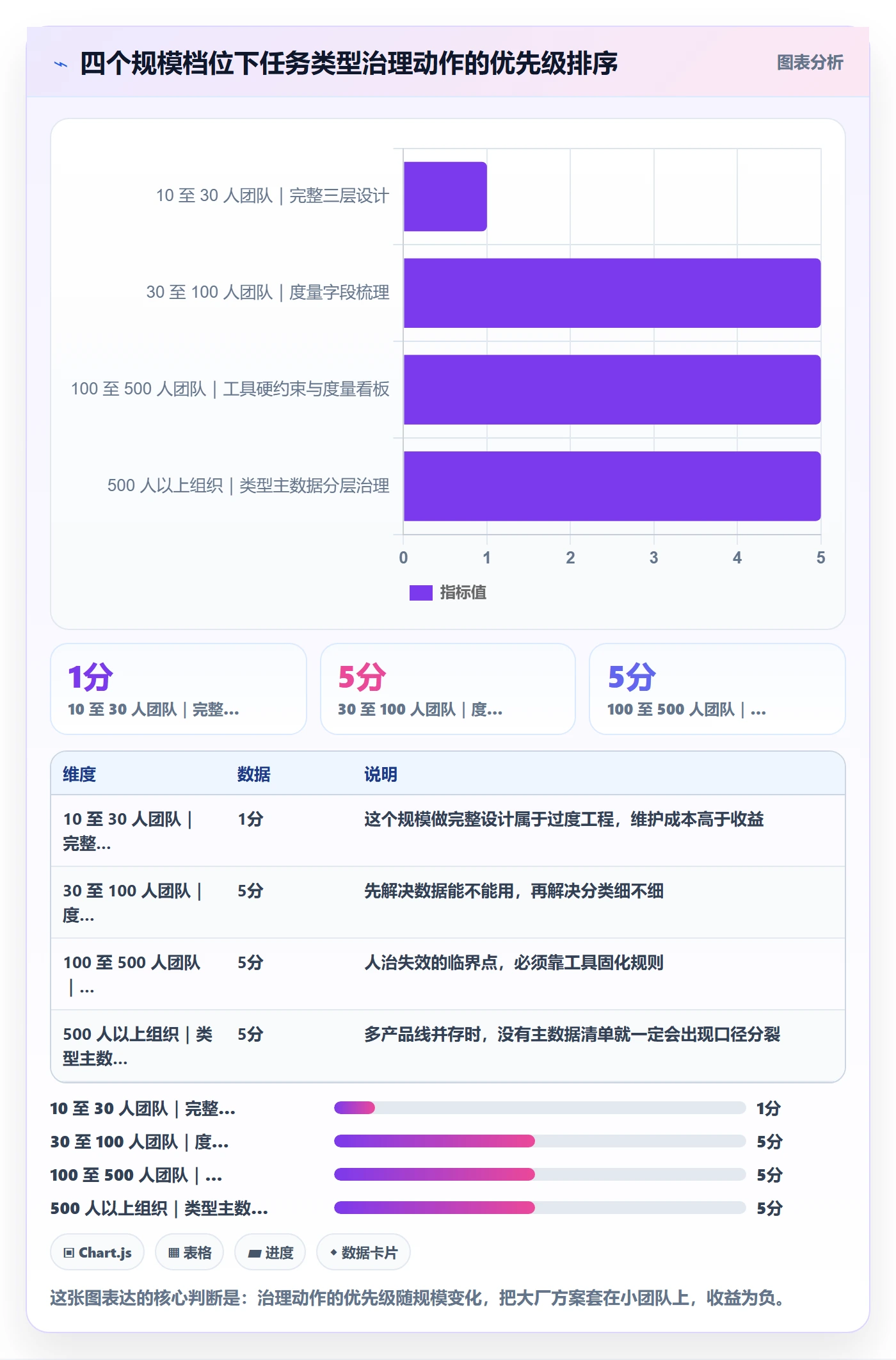Screen dimensions: 896x1360
Task: Click the progress bar for 500 人以上组织
Action: (x=540, y=1208)
